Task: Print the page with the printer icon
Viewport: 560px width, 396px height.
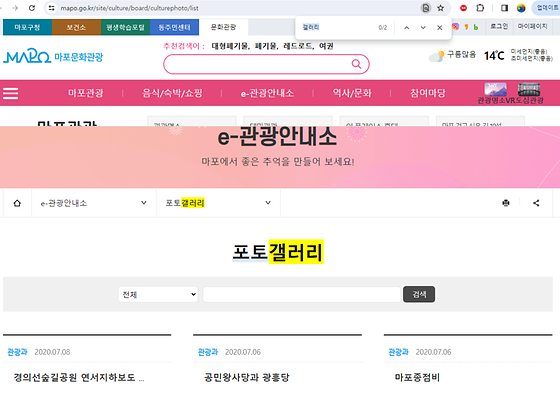Action: [x=506, y=203]
